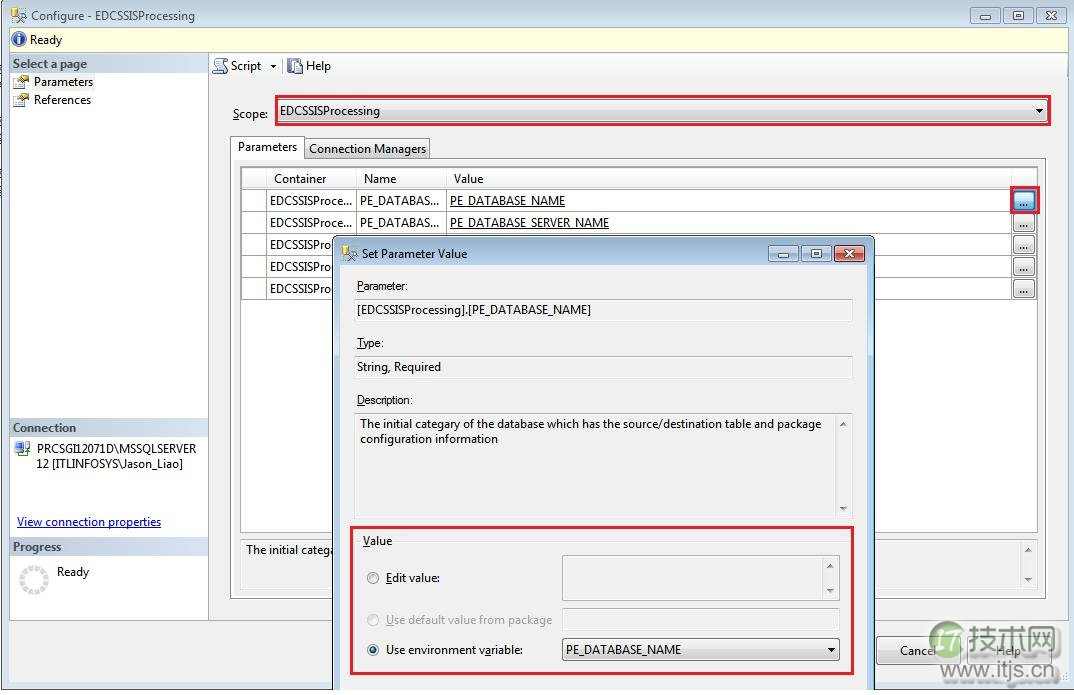Click the Script toolbar icon
The height and width of the screenshot is (695, 1074).
pyautogui.click(x=219, y=66)
